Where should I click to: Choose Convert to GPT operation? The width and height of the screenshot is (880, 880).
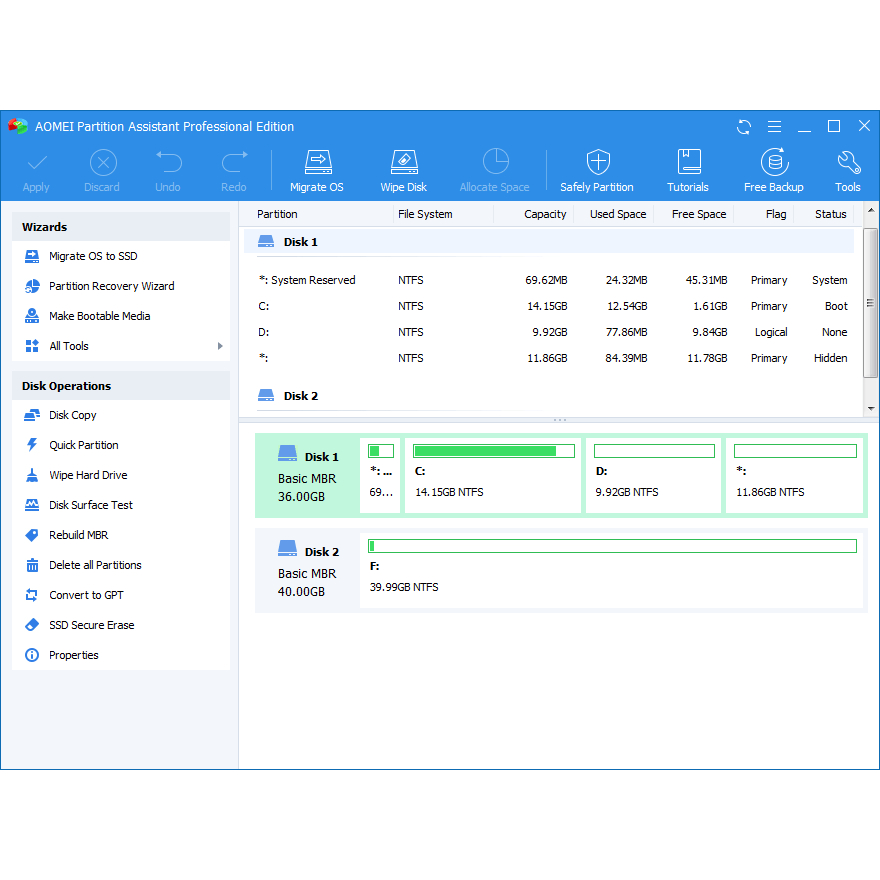point(86,595)
